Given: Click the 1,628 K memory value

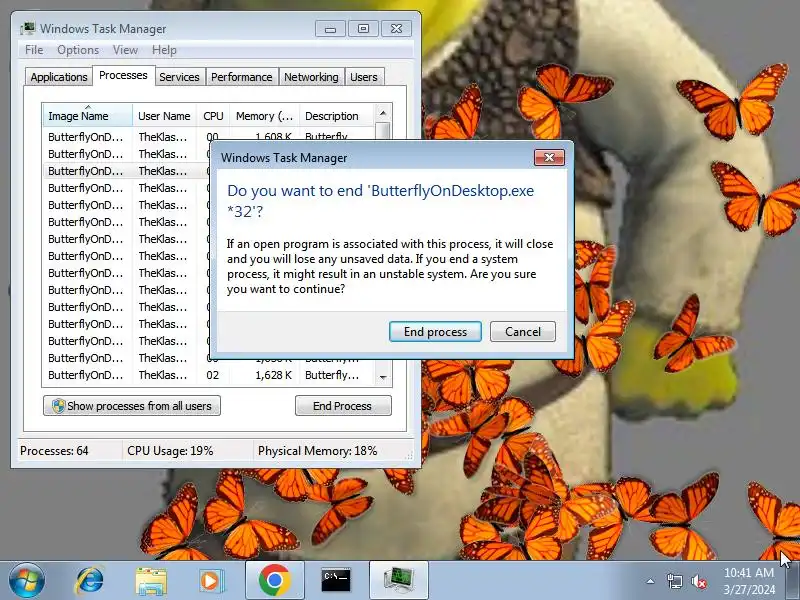Looking at the screenshot, I should [273, 375].
